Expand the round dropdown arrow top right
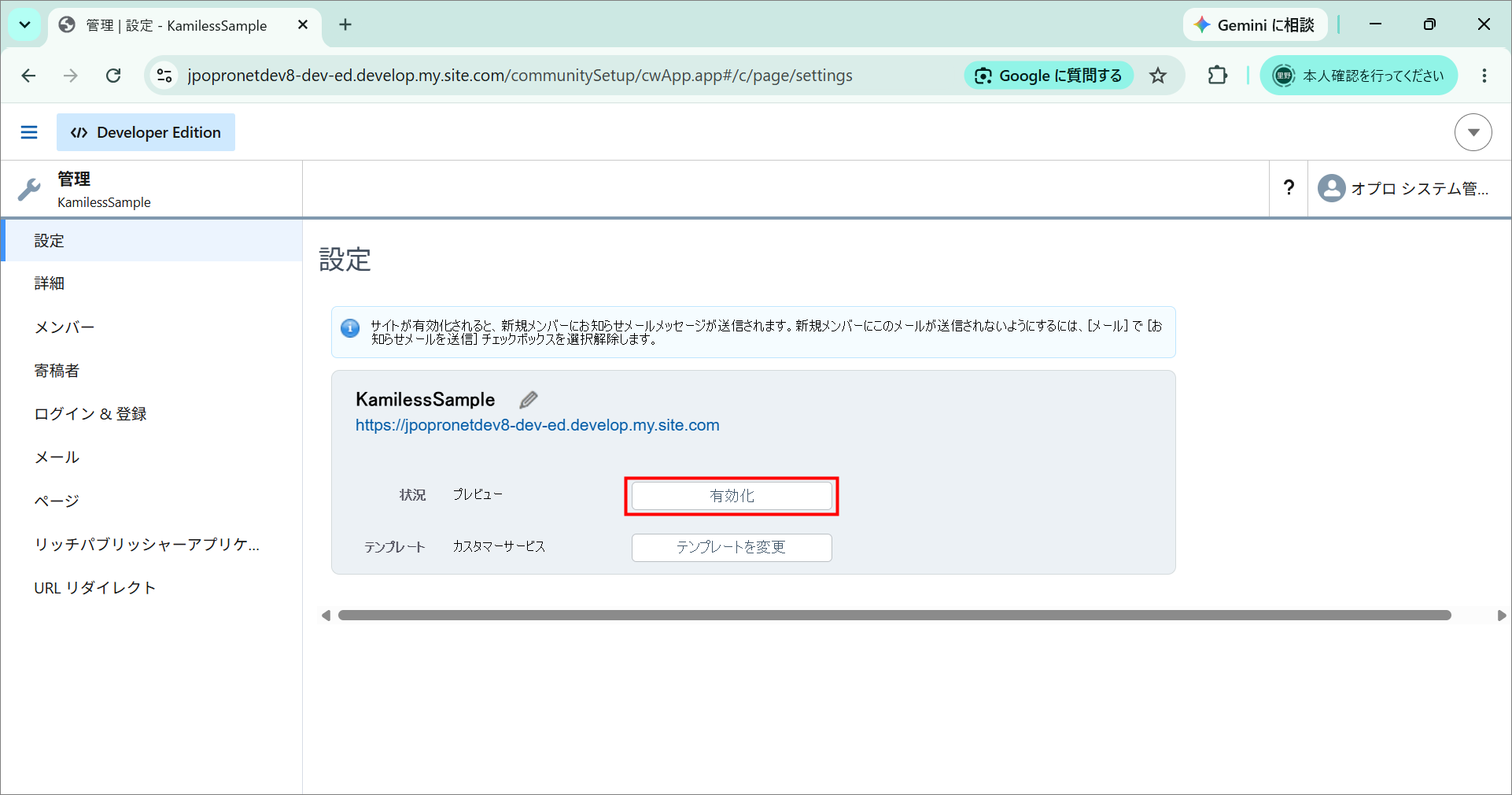The image size is (1512, 795). click(x=1473, y=132)
